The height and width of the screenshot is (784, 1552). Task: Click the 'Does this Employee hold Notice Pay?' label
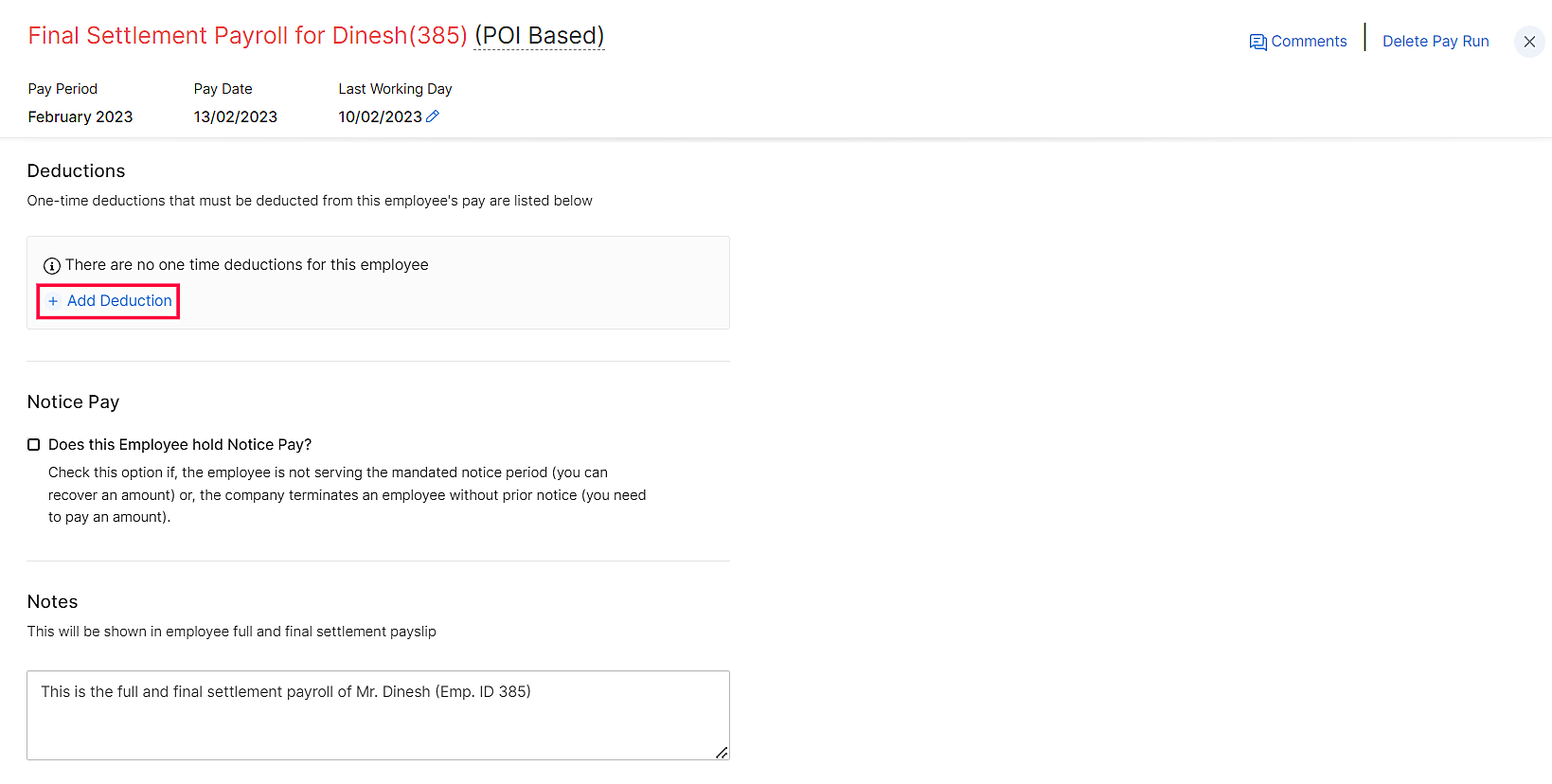(x=180, y=445)
